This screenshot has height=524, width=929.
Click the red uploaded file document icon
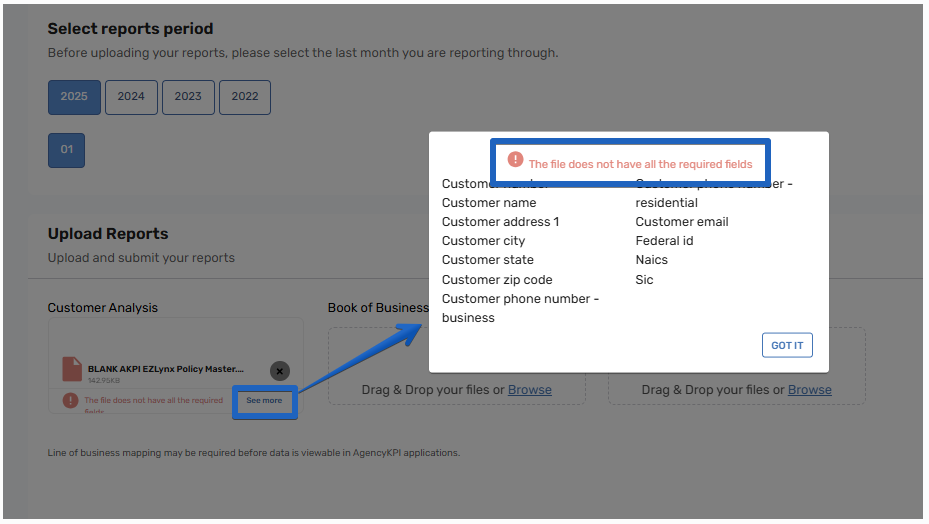(72, 369)
